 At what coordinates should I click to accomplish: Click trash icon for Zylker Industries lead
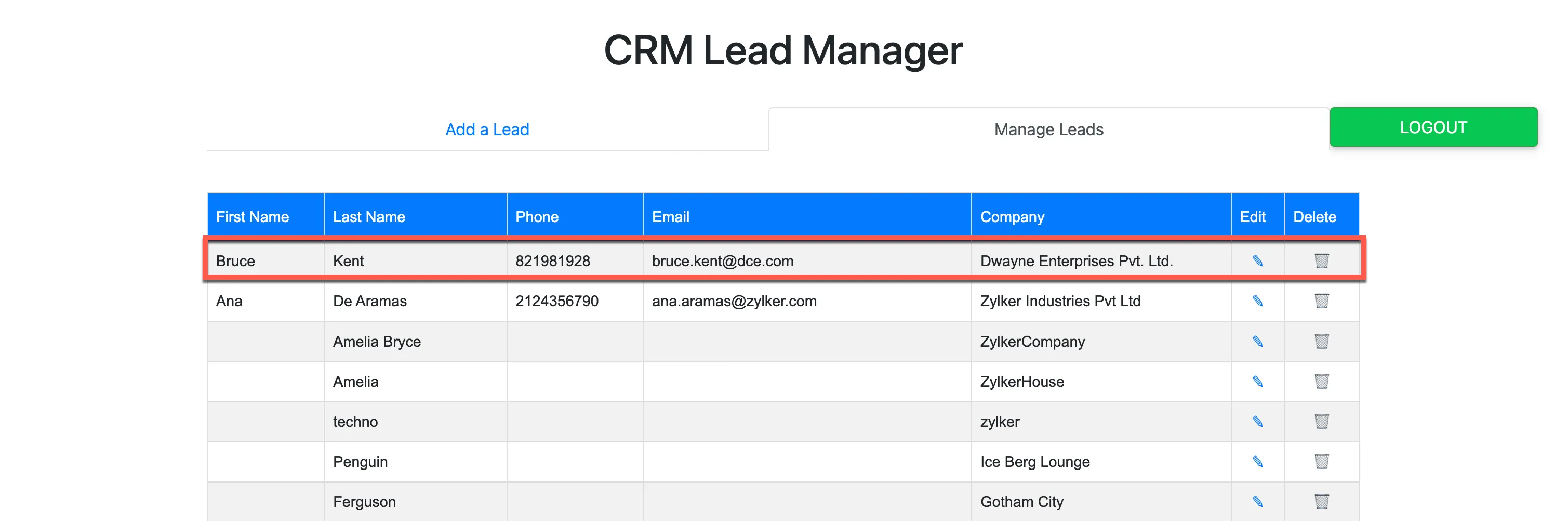pyautogui.click(x=1321, y=301)
